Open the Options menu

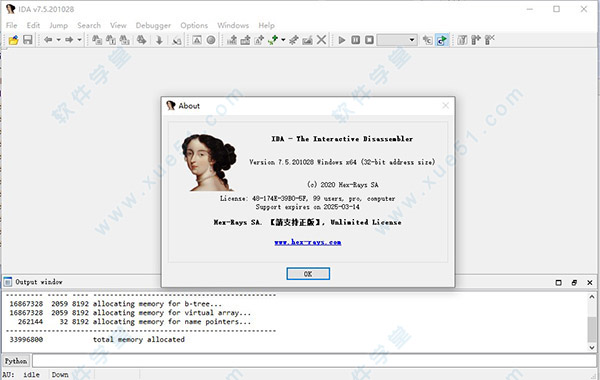pyautogui.click(x=194, y=25)
